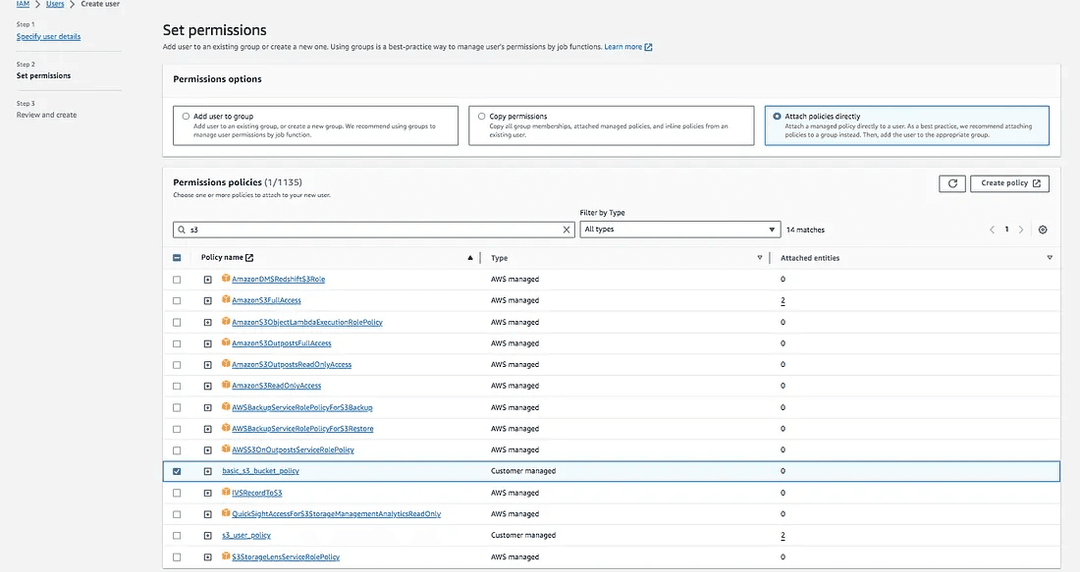Click the refresh policies icon button
The width and height of the screenshot is (1080, 572).
[x=952, y=183]
